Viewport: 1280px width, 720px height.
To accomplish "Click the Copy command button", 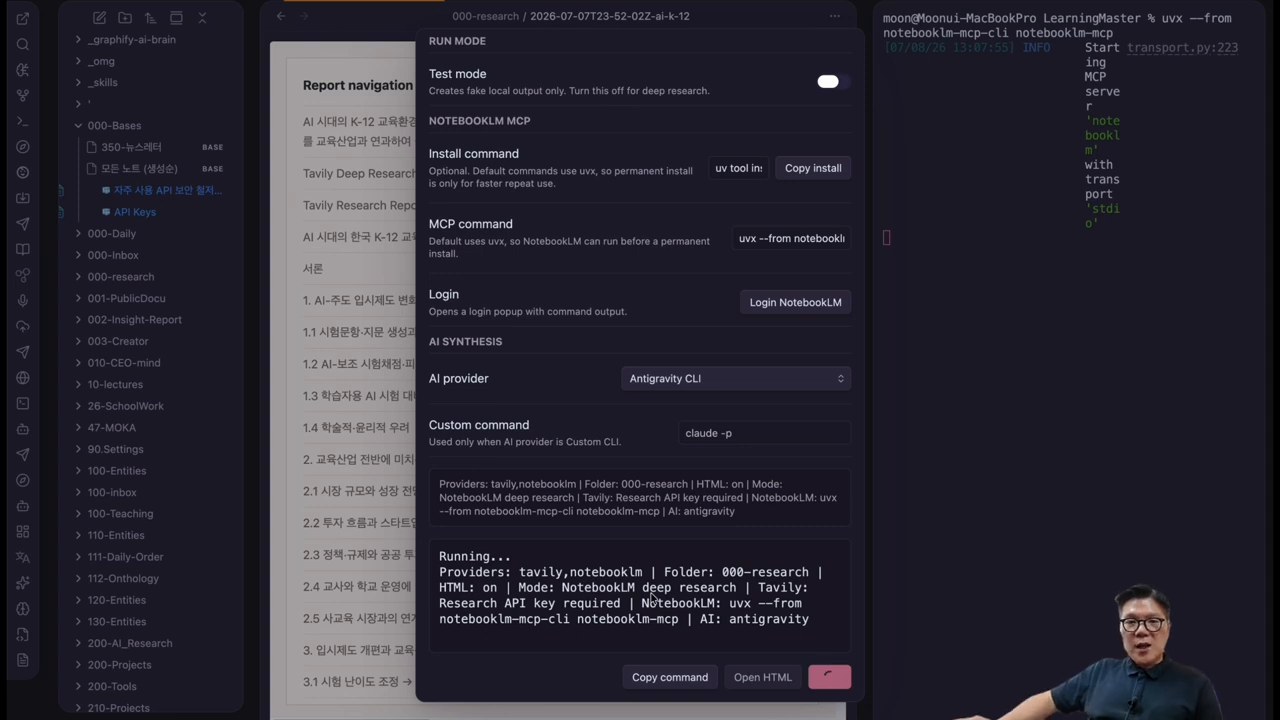I will tap(670, 677).
